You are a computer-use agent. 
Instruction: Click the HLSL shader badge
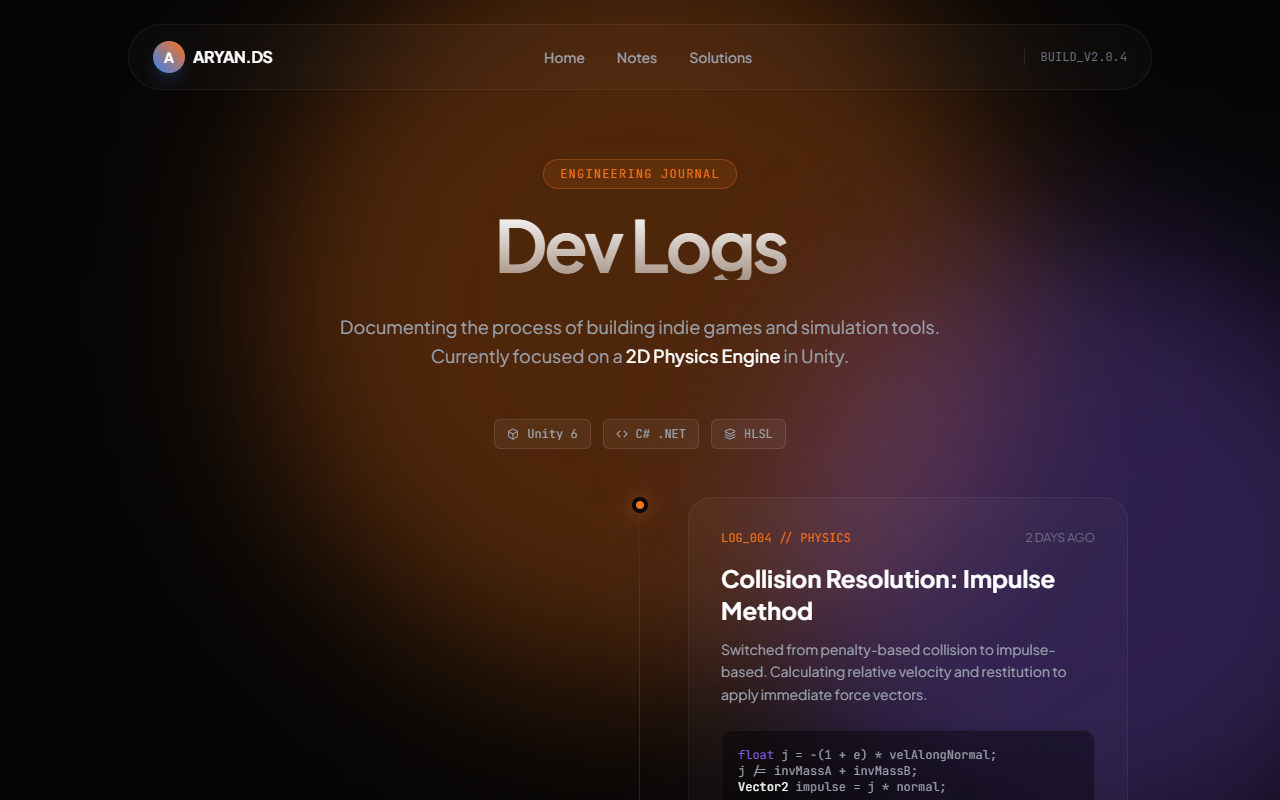[748, 433]
